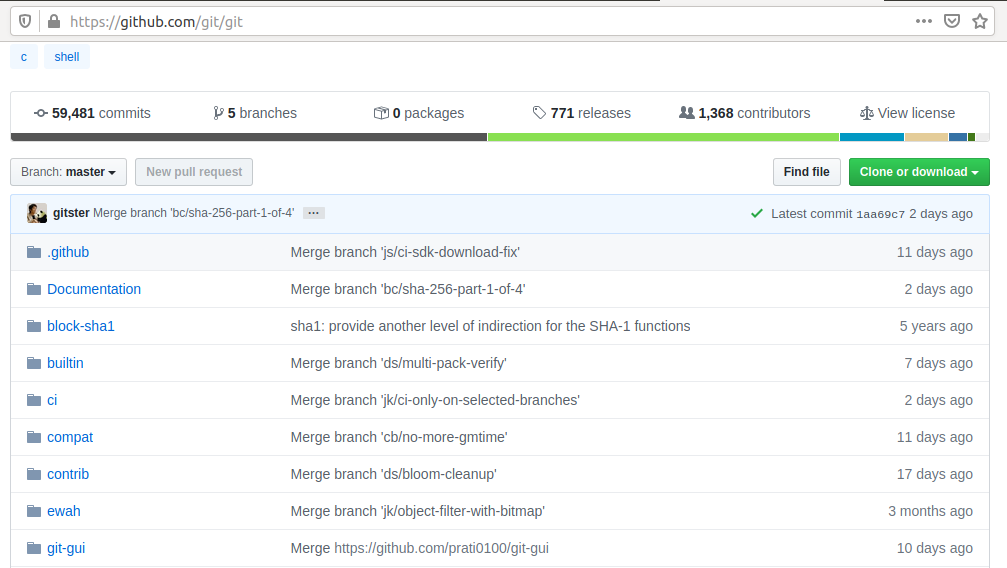The height and width of the screenshot is (568, 1007).
Task: Open commit message 'Merge branch bc/sha-256-part-1-of-4' in header
Action: (x=193, y=213)
